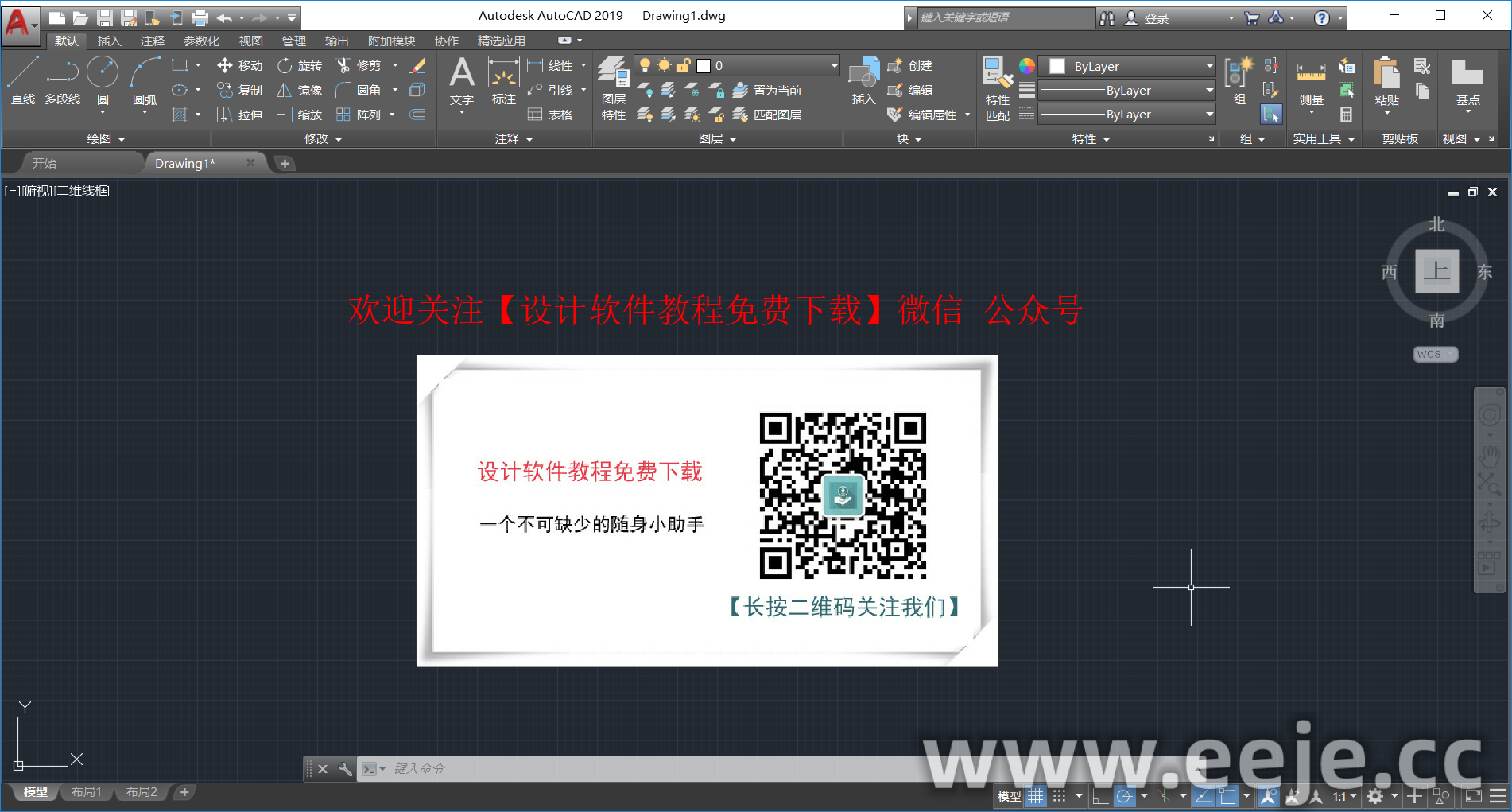
Task: Open the annotation scale 1:1 dropdown
Action: [x=1344, y=796]
